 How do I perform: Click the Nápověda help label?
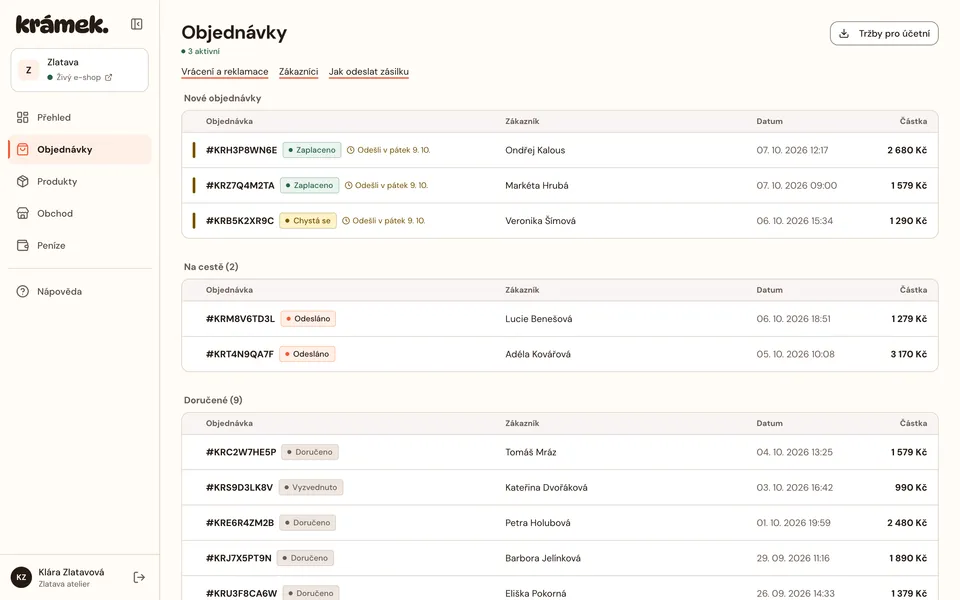point(59,291)
